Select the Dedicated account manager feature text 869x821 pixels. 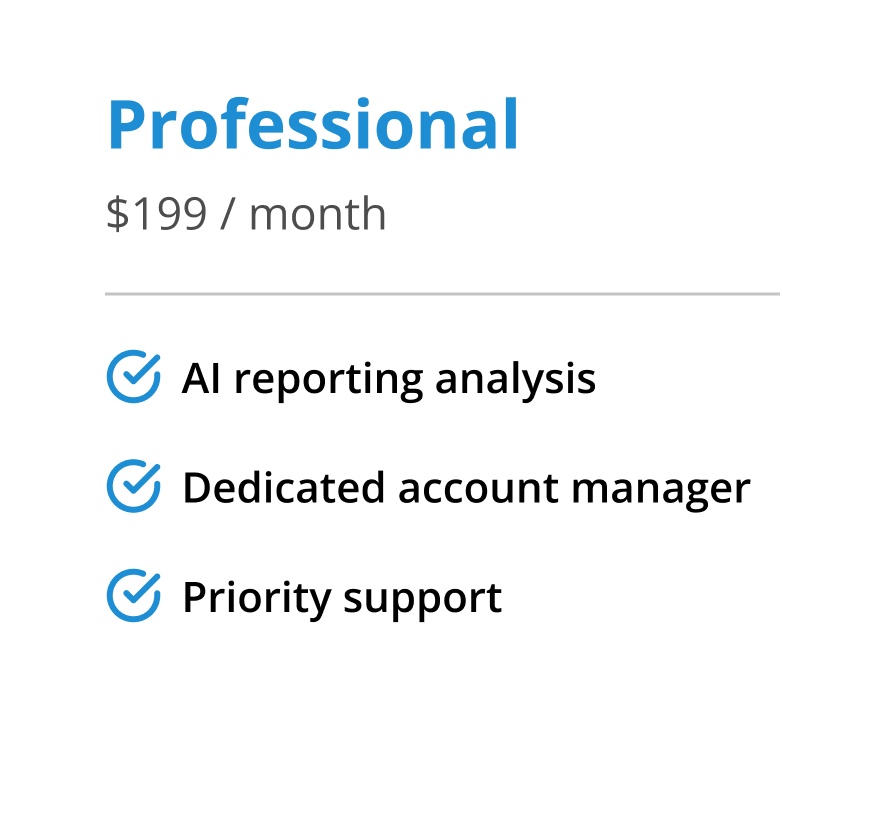click(x=465, y=488)
